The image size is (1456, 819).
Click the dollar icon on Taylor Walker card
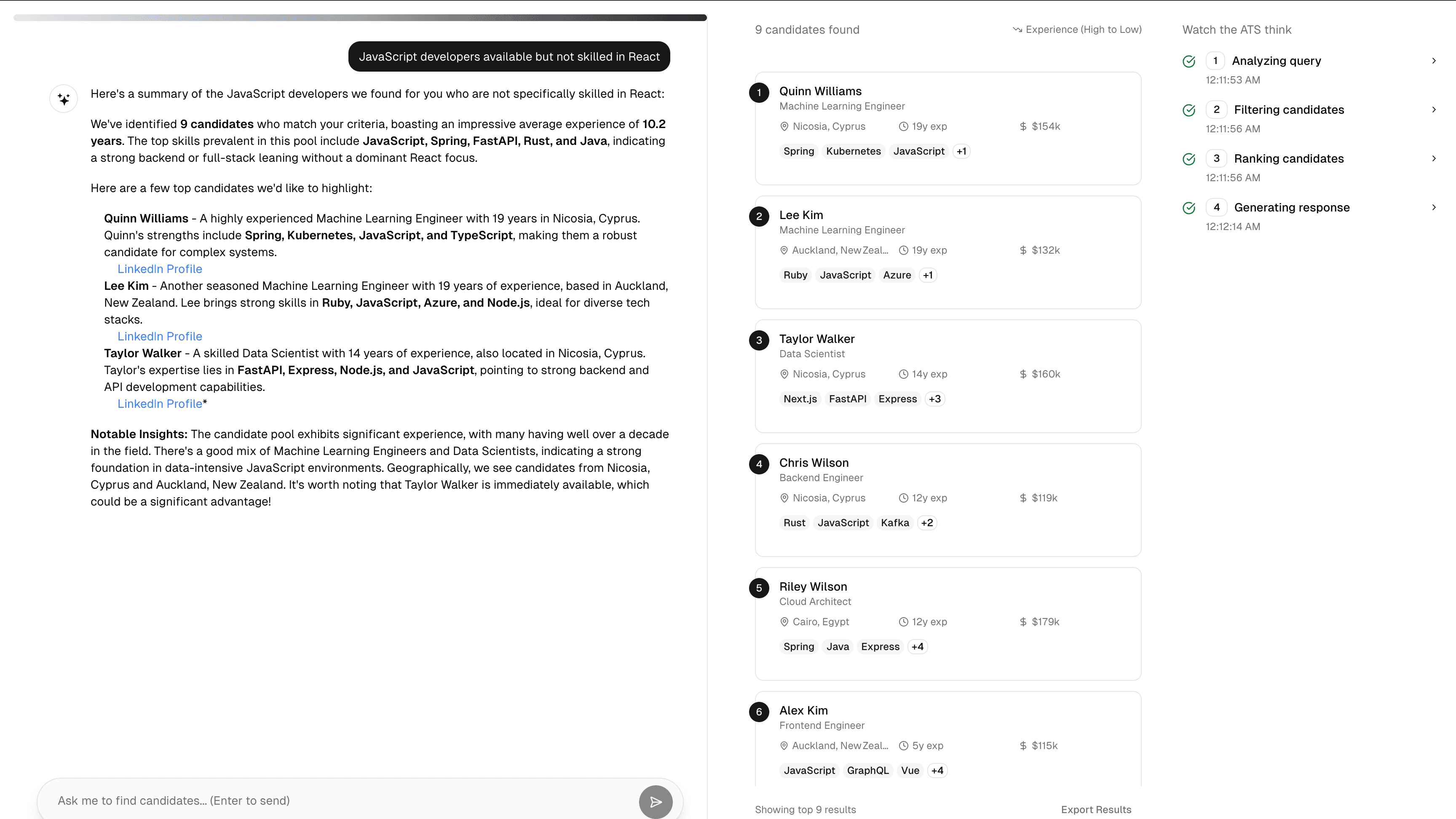(1023, 374)
